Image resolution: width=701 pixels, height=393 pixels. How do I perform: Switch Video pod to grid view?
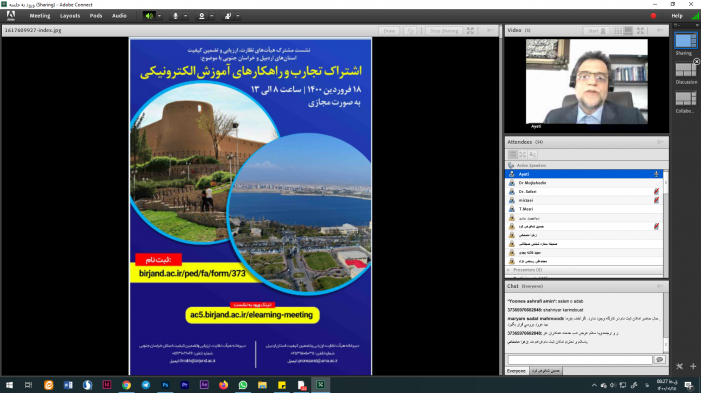618,31
